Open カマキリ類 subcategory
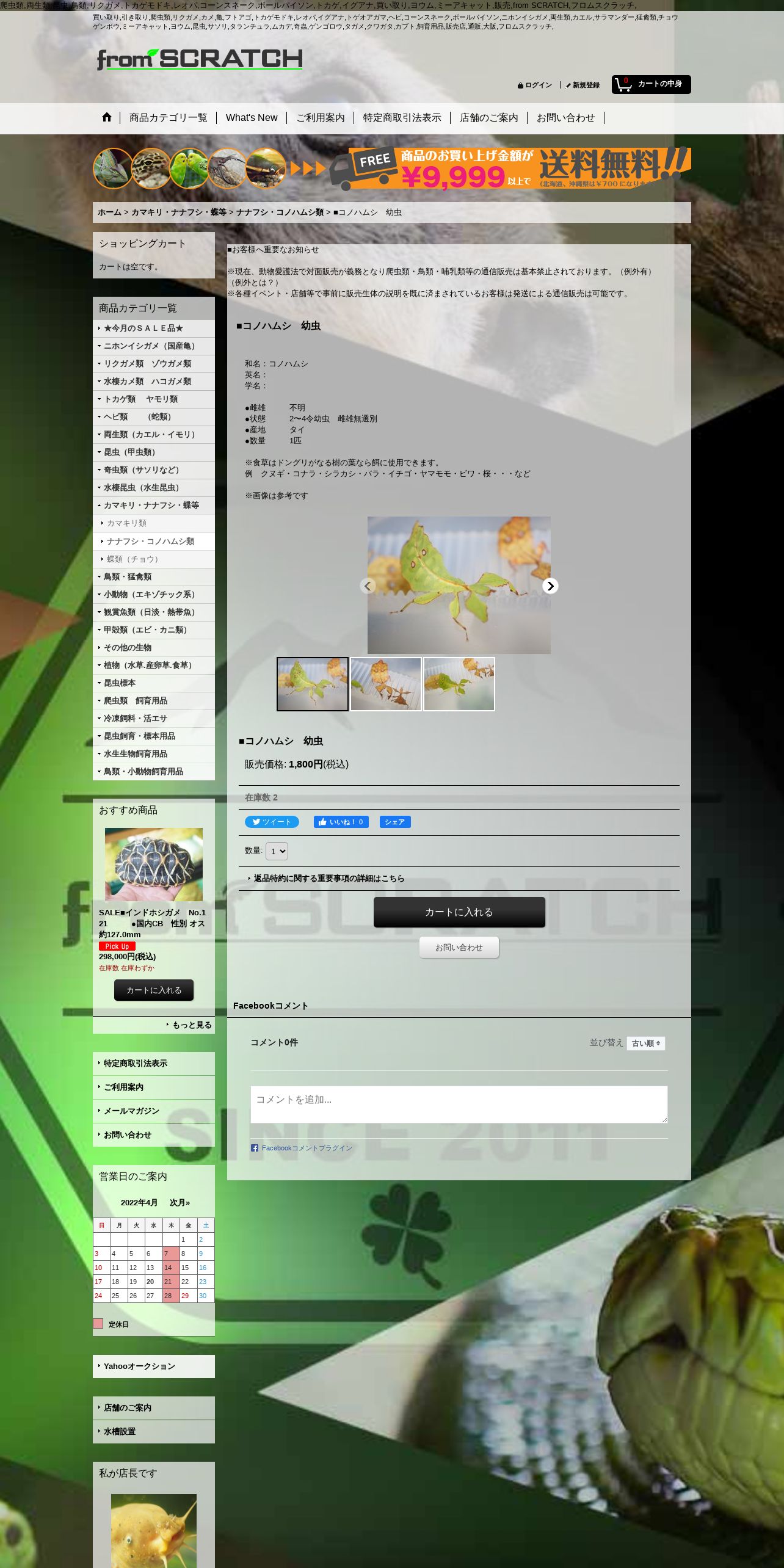Viewport: 784px width, 1568px height. (x=153, y=523)
